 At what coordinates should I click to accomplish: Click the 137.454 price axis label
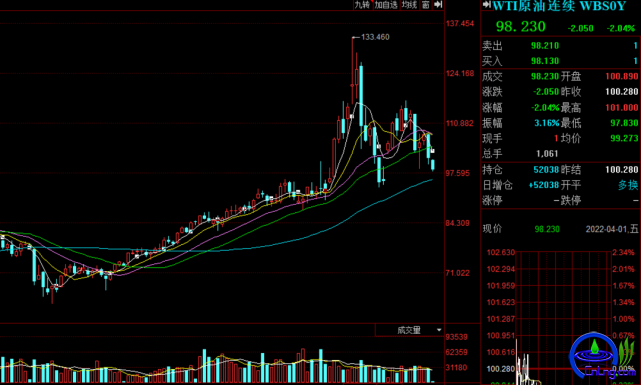click(x=460, y=24)
